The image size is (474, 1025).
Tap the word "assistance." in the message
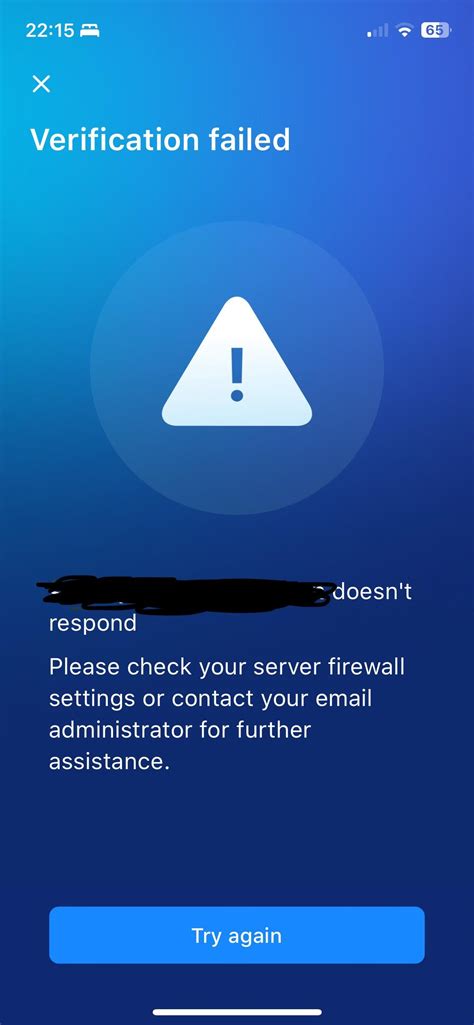(x=109, y=762)
